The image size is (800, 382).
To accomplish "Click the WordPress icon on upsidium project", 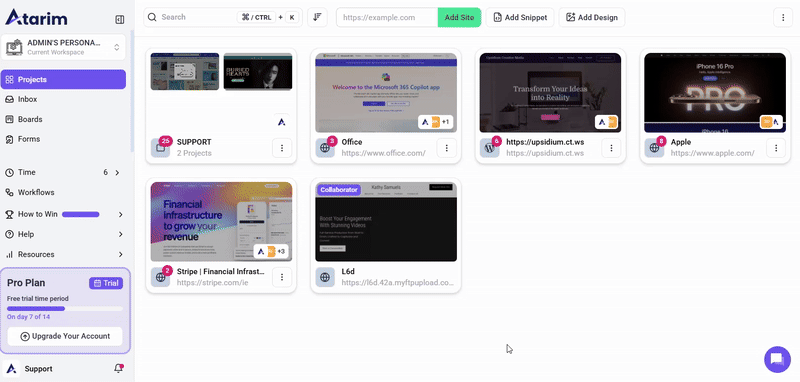I will (x=490, y=148).
